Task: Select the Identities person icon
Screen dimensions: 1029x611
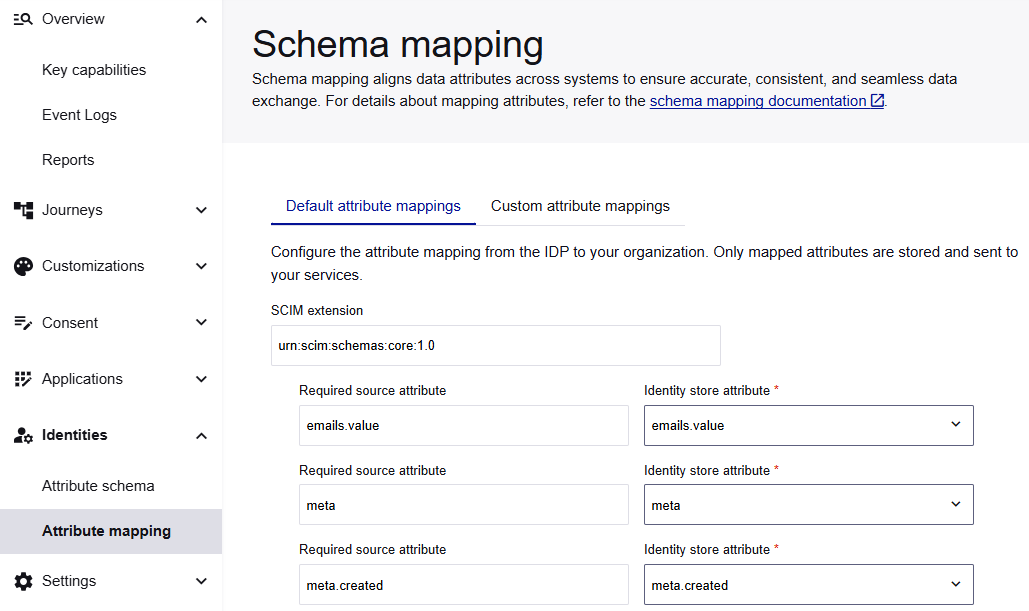Action: click(x=23, y=434)
